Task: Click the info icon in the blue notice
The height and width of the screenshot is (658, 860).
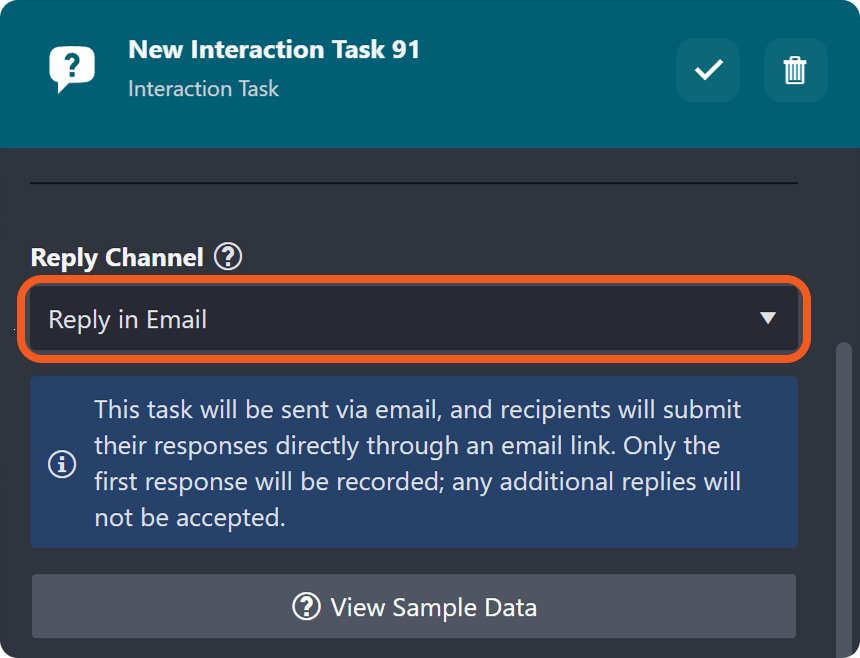Action: tap(62, 464)
